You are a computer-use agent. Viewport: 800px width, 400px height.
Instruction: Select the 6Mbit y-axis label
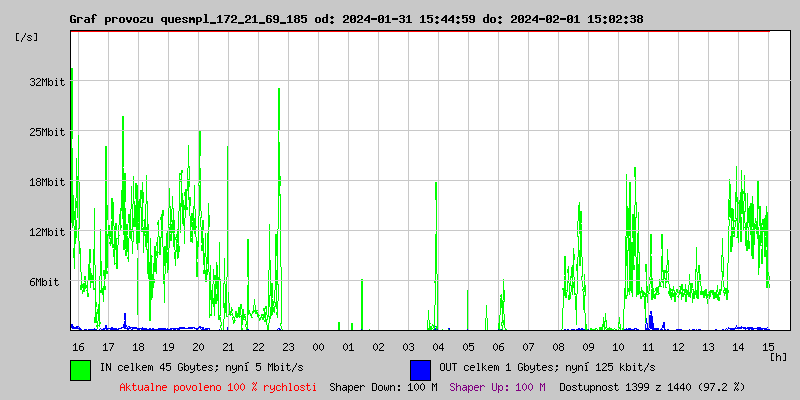[44, 282]
